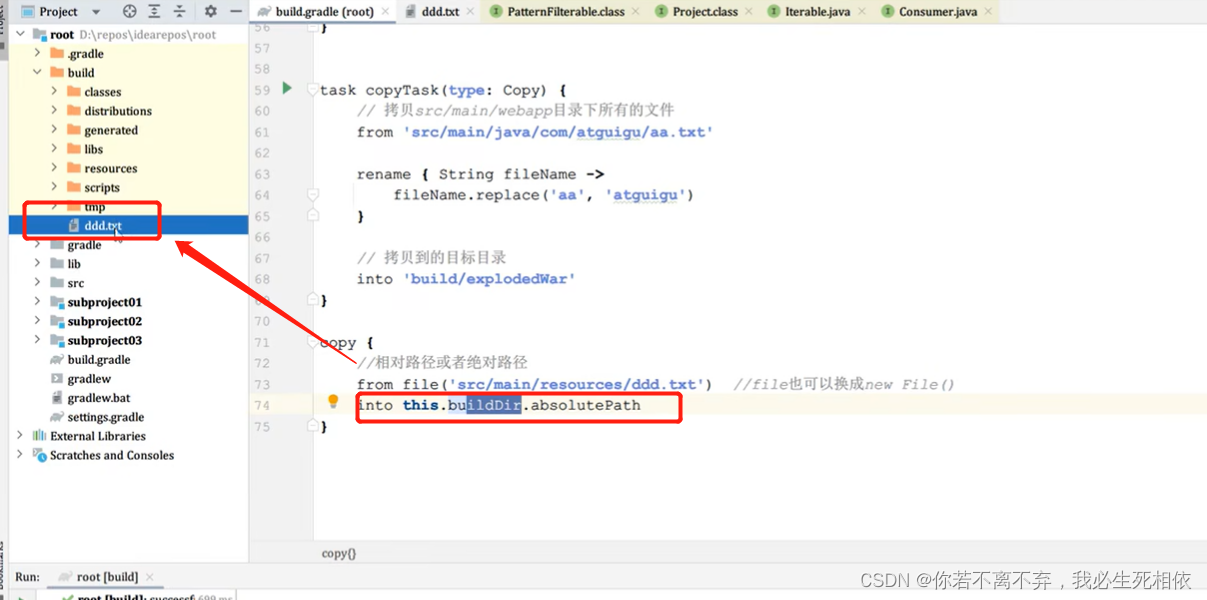The height and width of the screenshot is (600, 1207).
Task: Select the subproject02 tree row
Action: [128, 321]
